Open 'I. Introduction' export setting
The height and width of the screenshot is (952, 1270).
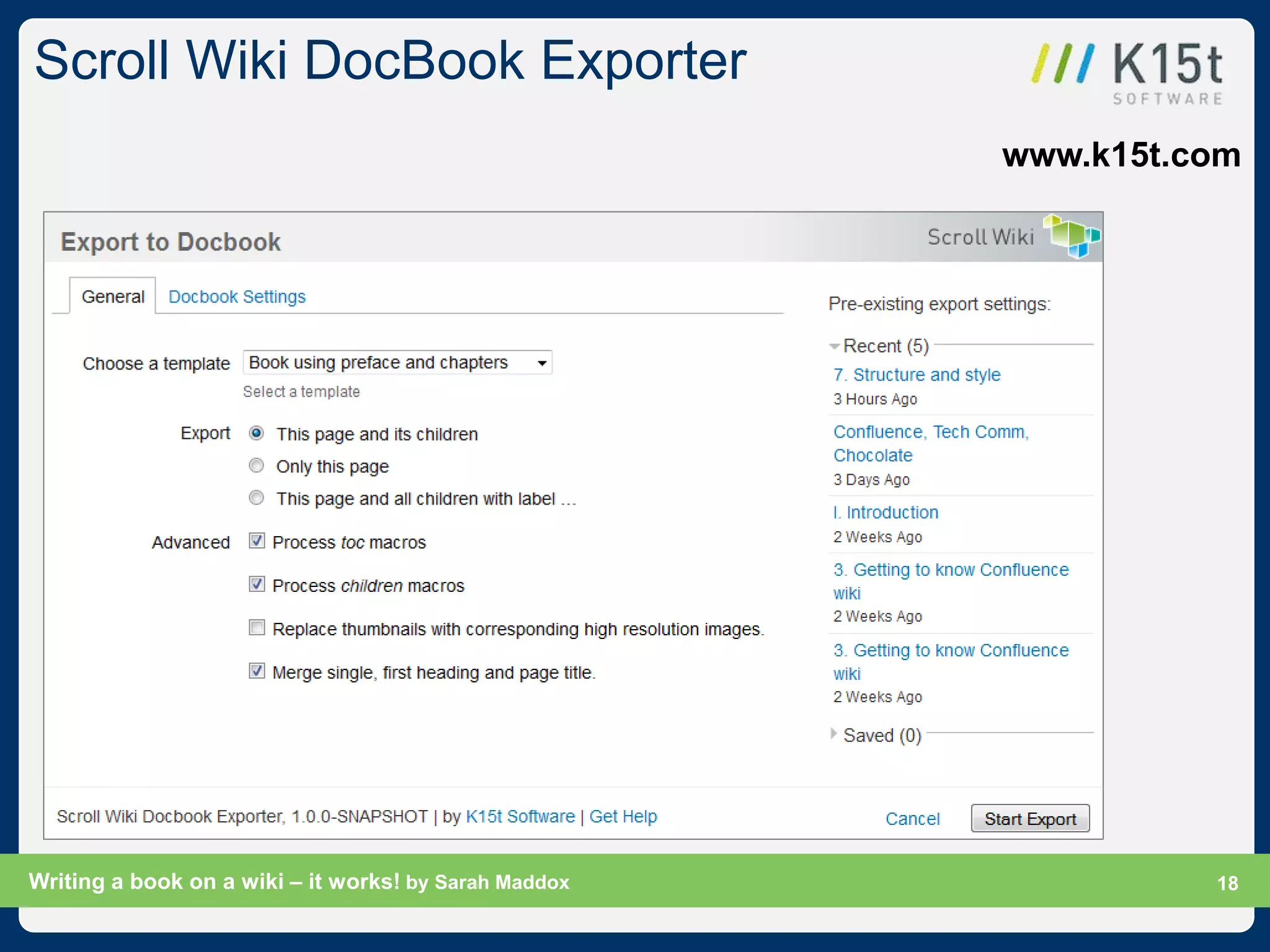tap(886, 513)
